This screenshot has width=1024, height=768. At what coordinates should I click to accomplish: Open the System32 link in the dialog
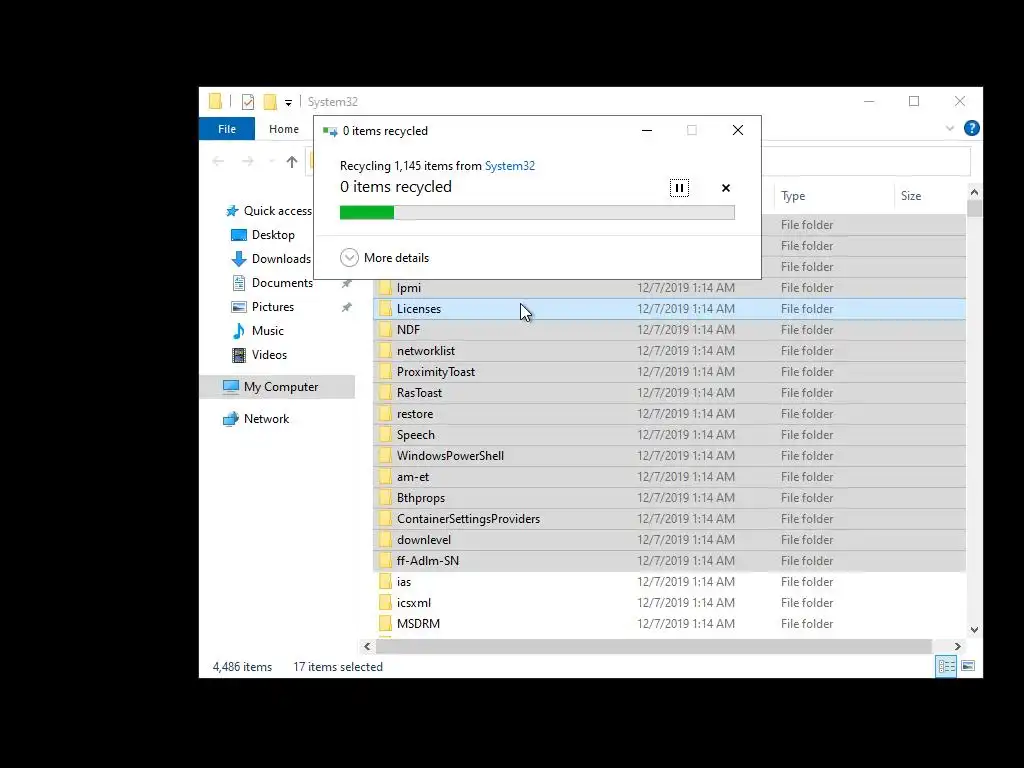point(509,166)
